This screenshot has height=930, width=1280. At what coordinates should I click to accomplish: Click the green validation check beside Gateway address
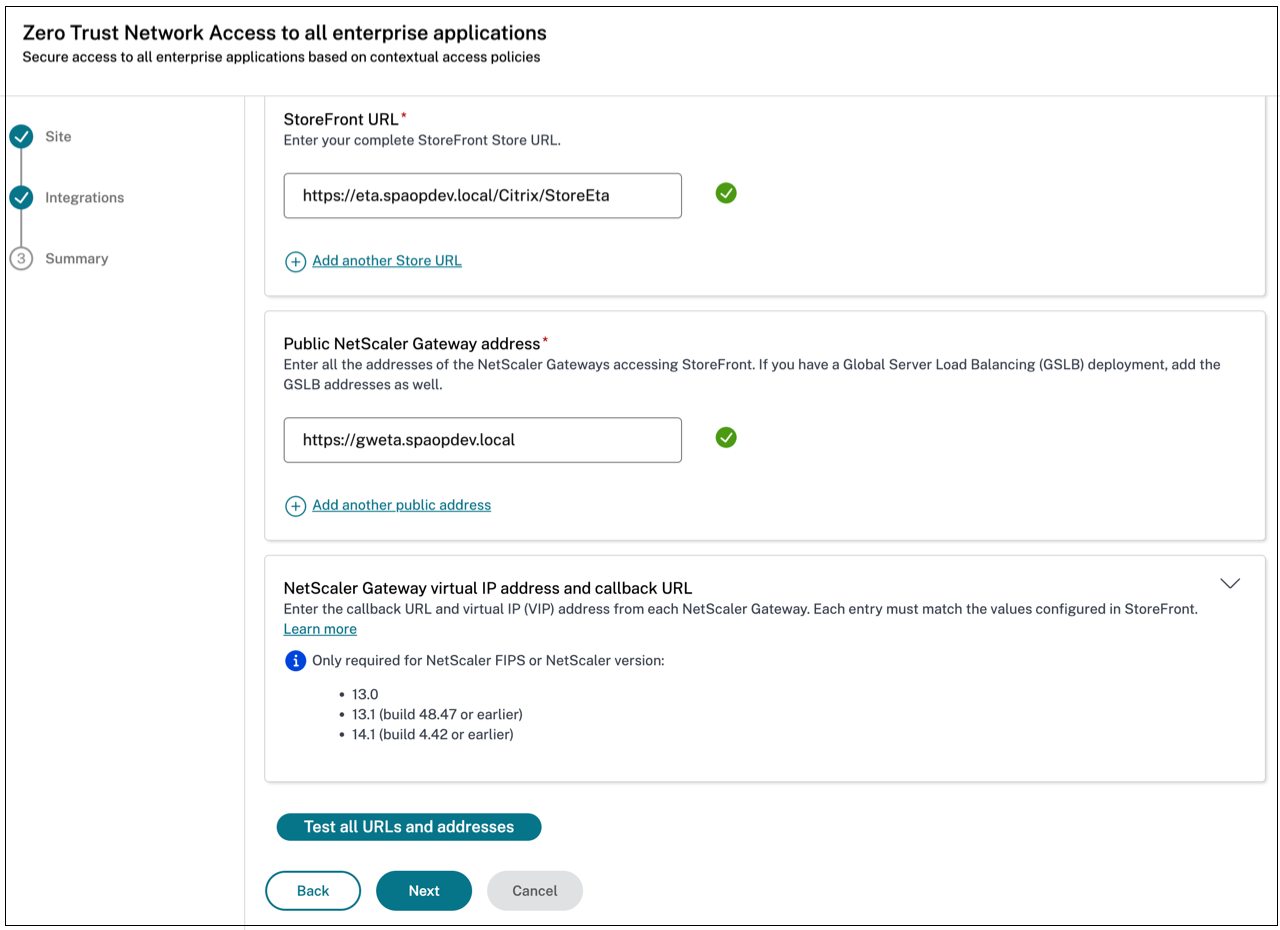pyautogui.click(x=726, y=437)
